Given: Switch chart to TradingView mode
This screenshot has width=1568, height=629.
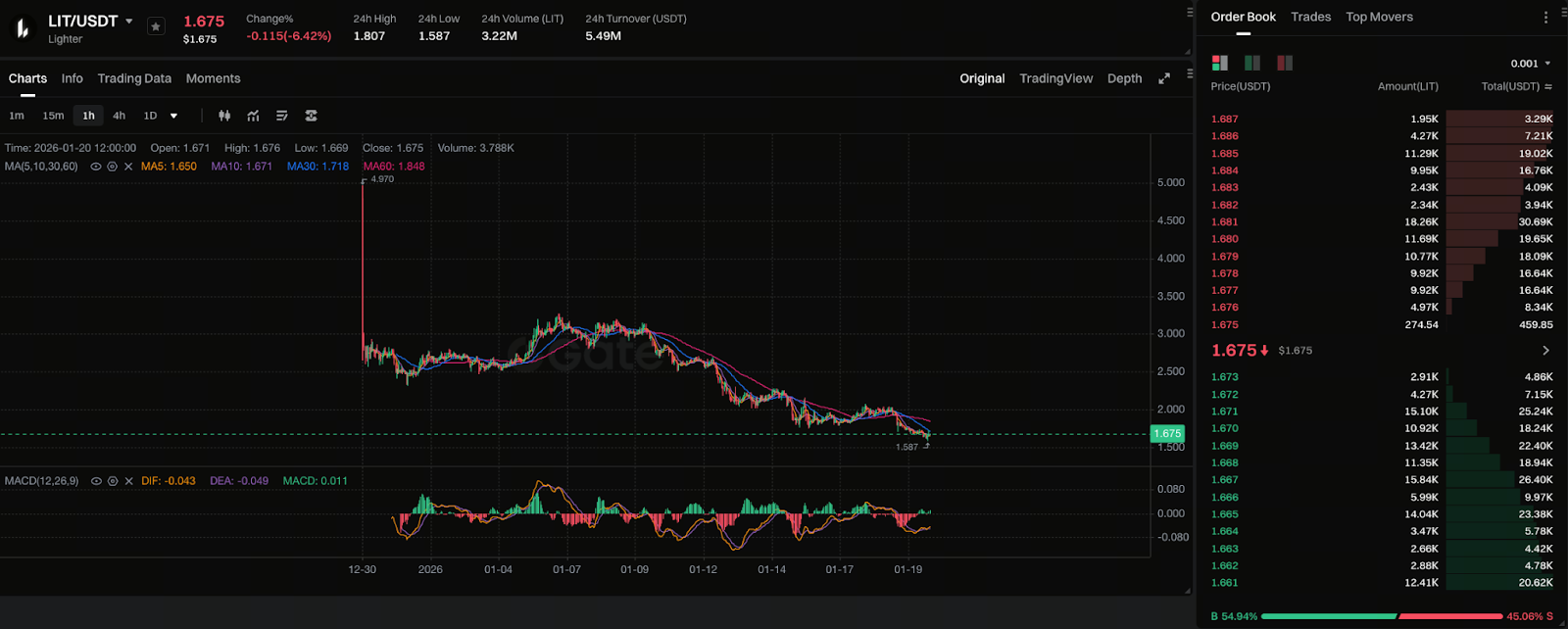Looking at the screenshot, I should (1055, 78).
